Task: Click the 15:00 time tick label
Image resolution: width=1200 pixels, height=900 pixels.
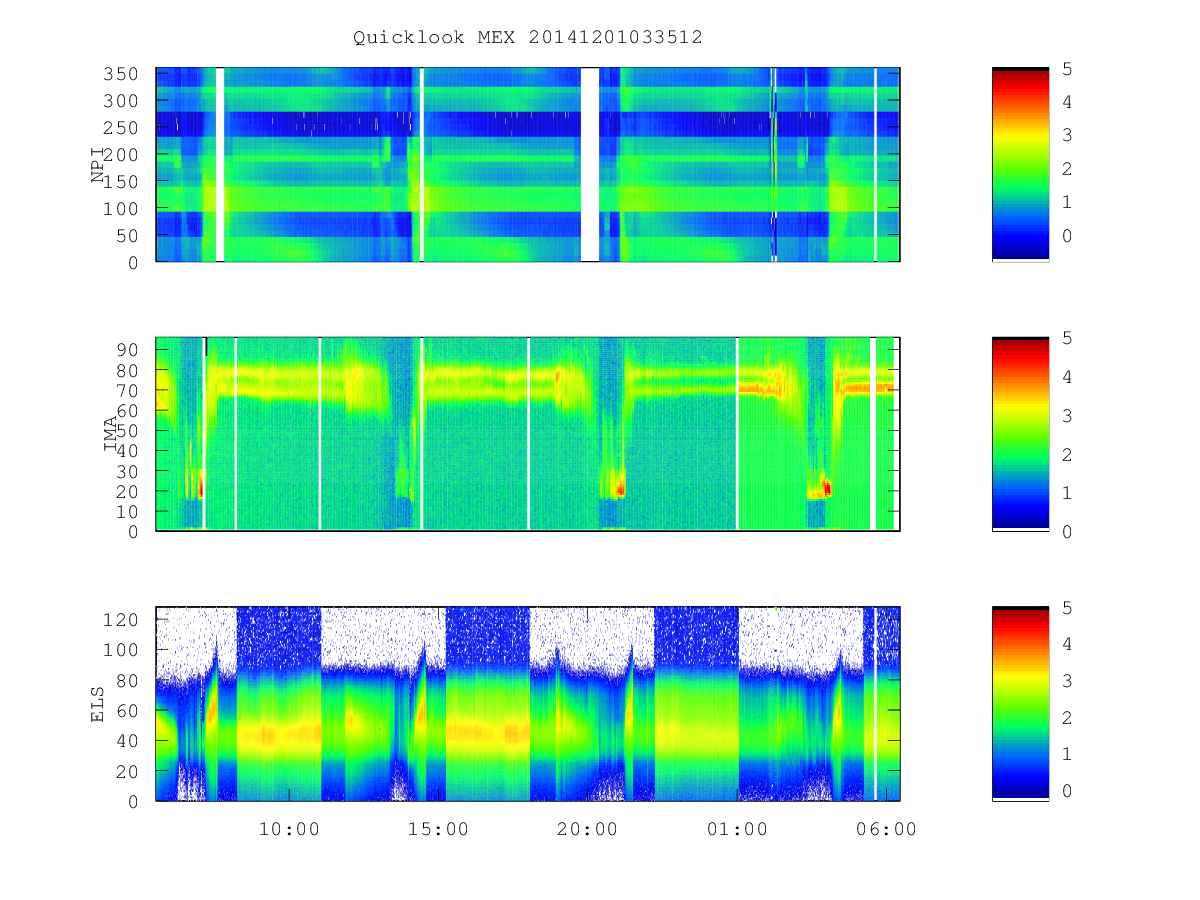Action: [x=438, y=829]
